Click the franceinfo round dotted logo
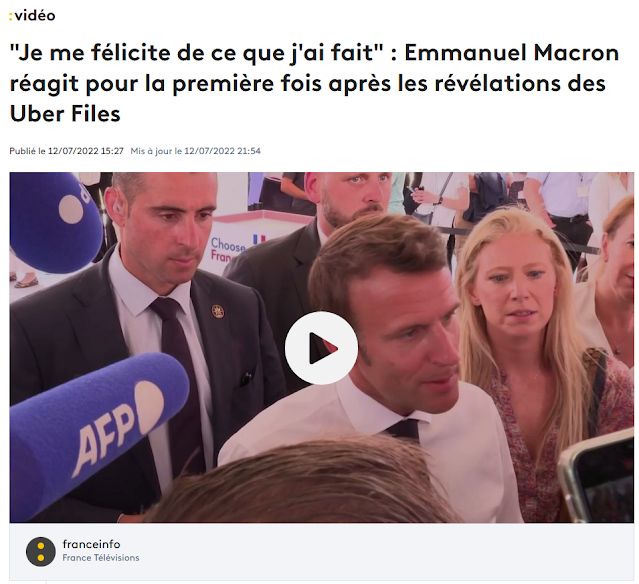The height and width of the screenshot is (584, 639). 40,551
